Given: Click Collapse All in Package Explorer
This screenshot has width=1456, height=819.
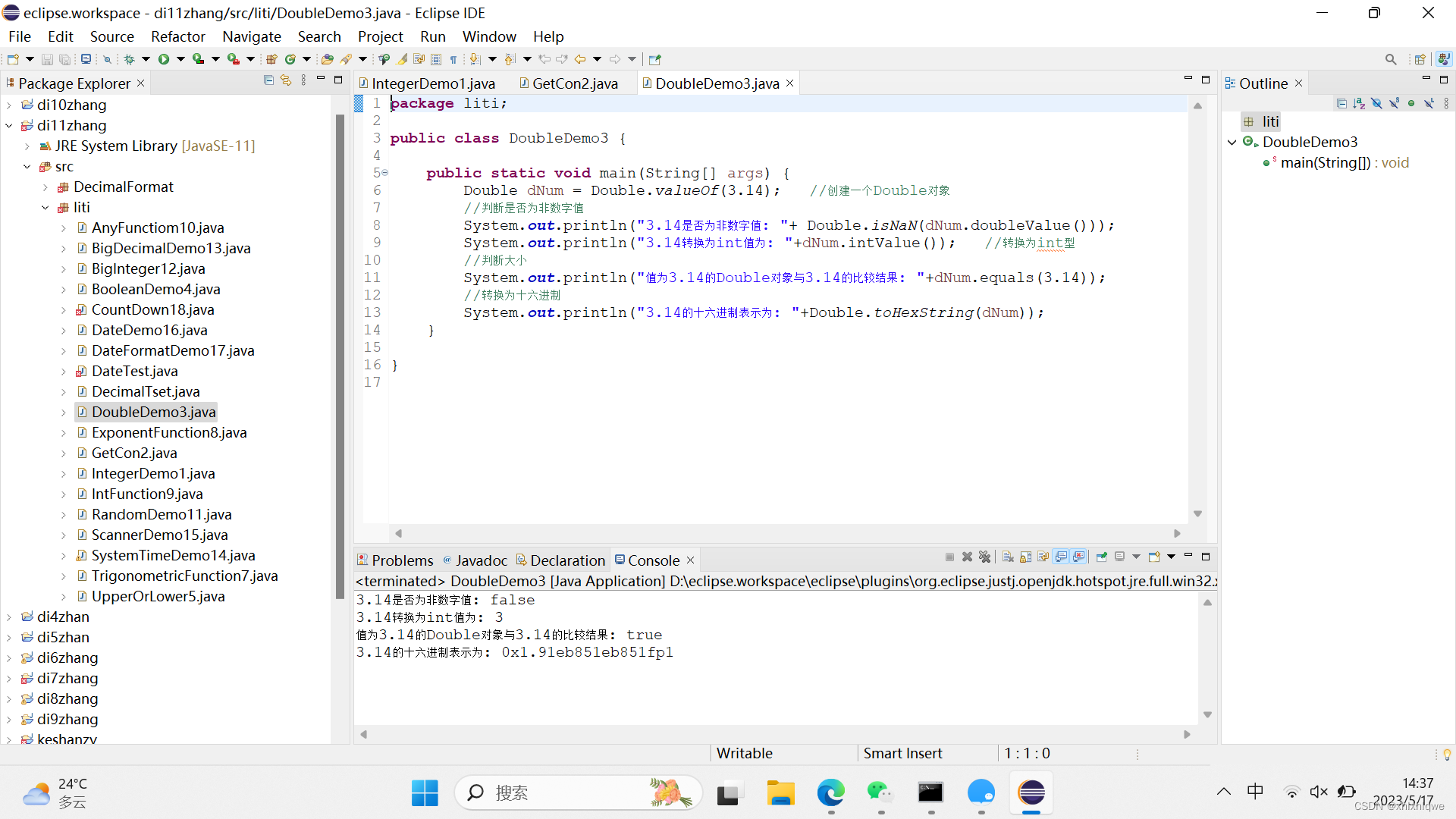Looking at the screenshot, I should tap(268, 80).
